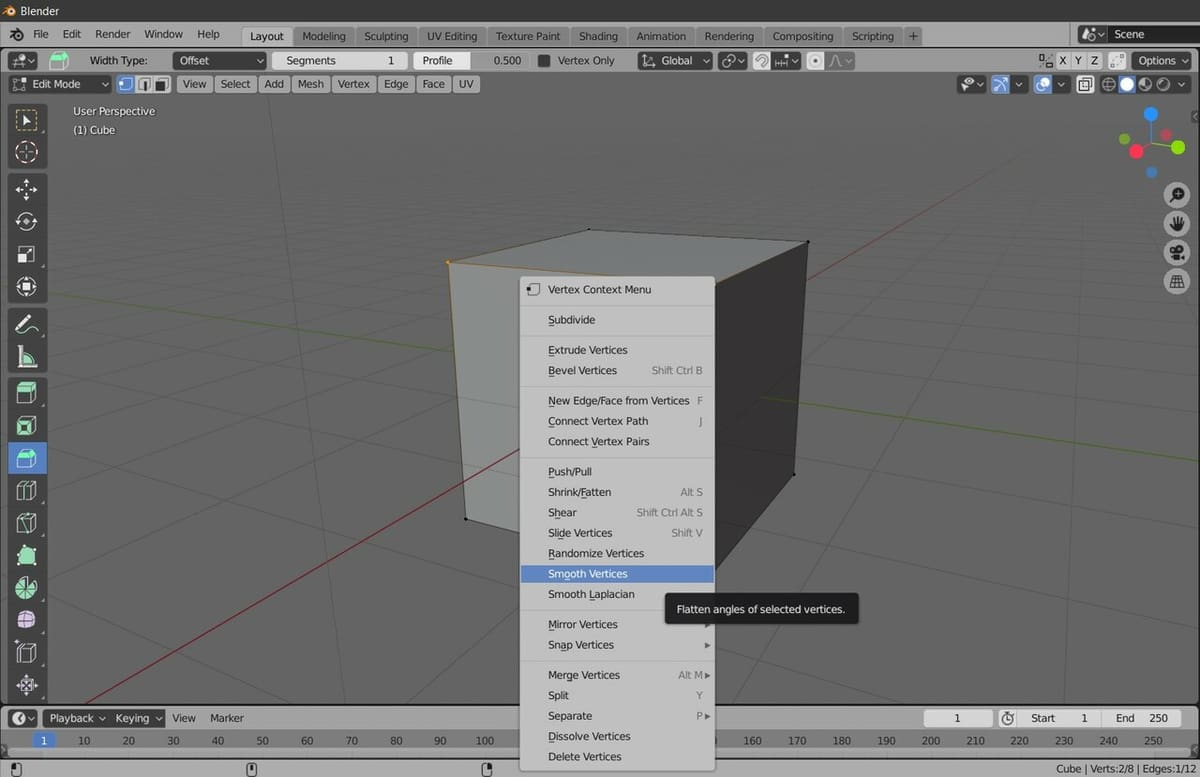The image size is (1200, 777).
Task: Toggle X axis mirror
Action: click(1062, 61)
